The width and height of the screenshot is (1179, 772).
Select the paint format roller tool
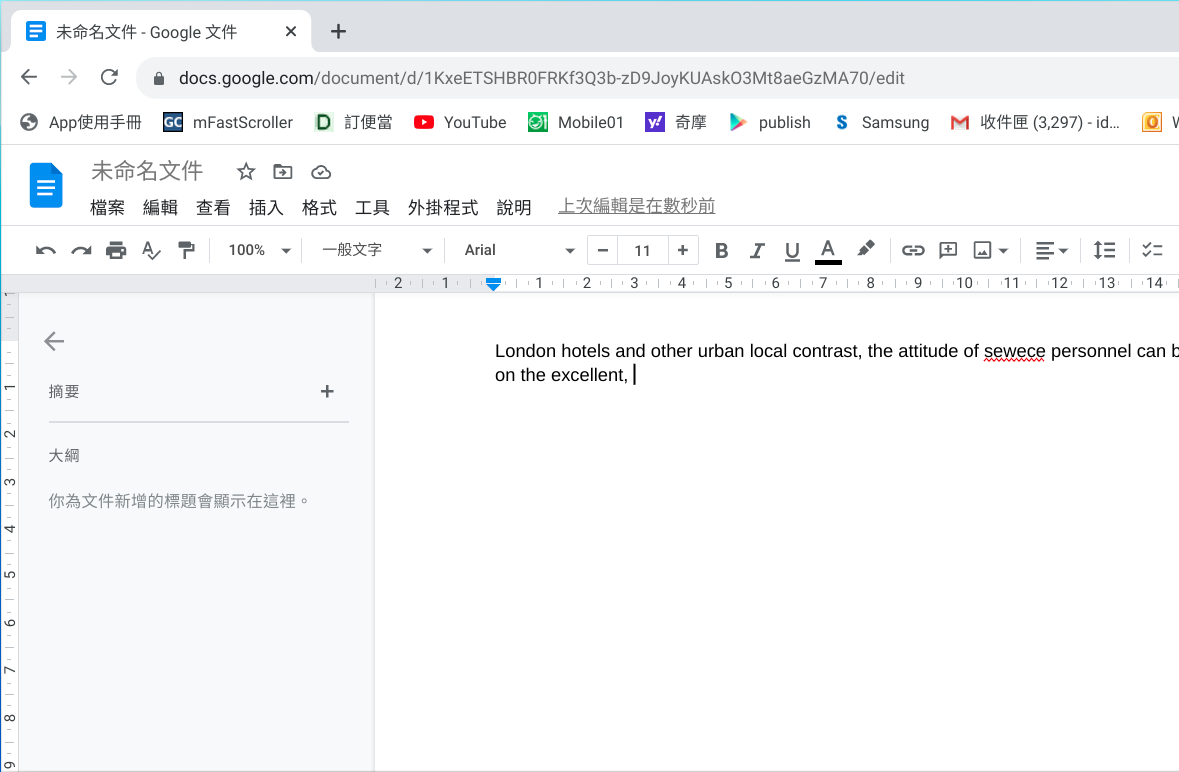pyautogui.click(x=186, y=250)
